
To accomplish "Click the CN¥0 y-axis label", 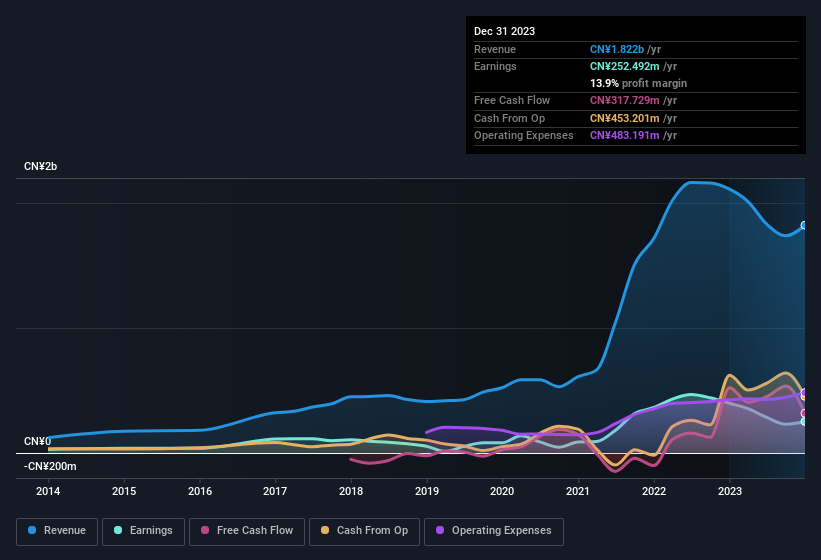I will (x=37, y=441).
